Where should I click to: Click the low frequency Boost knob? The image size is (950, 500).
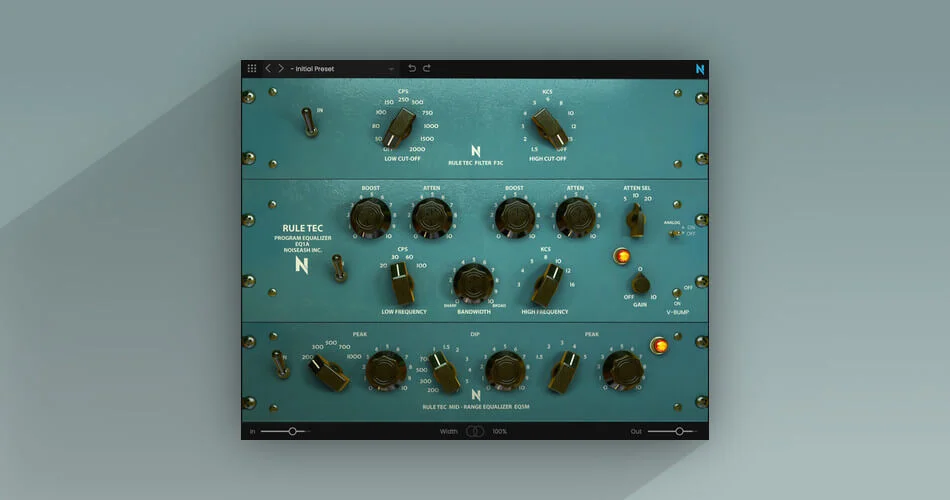coord(370,217)
